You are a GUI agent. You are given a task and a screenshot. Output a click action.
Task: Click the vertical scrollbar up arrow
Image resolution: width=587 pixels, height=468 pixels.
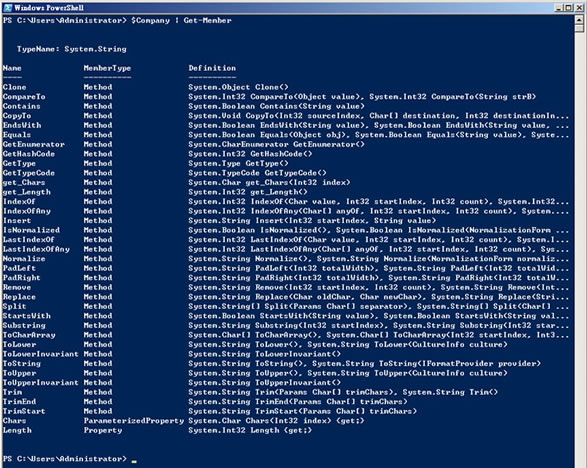tap(580, 19)
